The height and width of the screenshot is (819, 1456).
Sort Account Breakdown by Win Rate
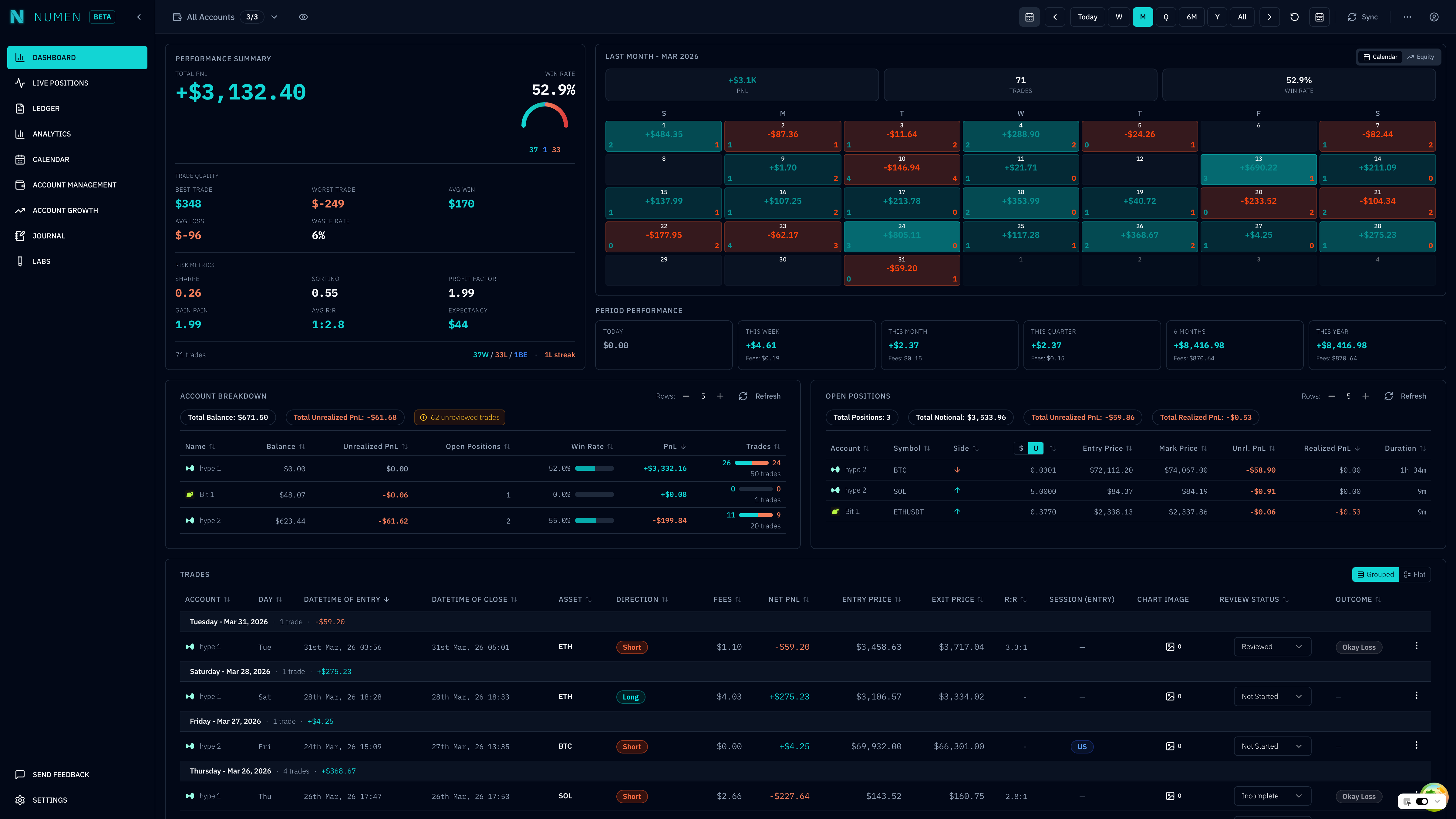(x=592, y=447)
